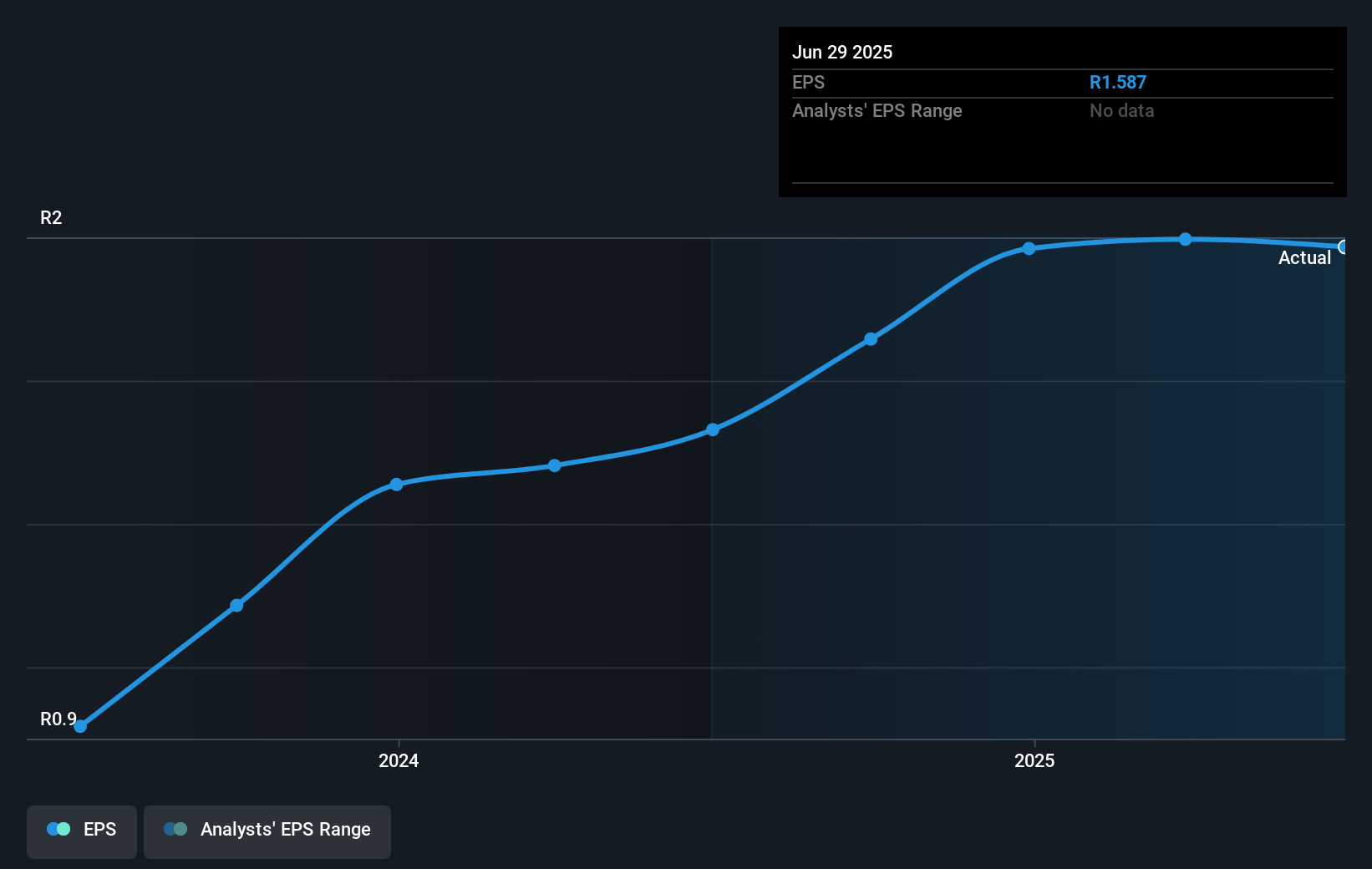The image size is (1372, 869).
Task: Click the R0.9 y-axis label
Action: coord(58,719)
